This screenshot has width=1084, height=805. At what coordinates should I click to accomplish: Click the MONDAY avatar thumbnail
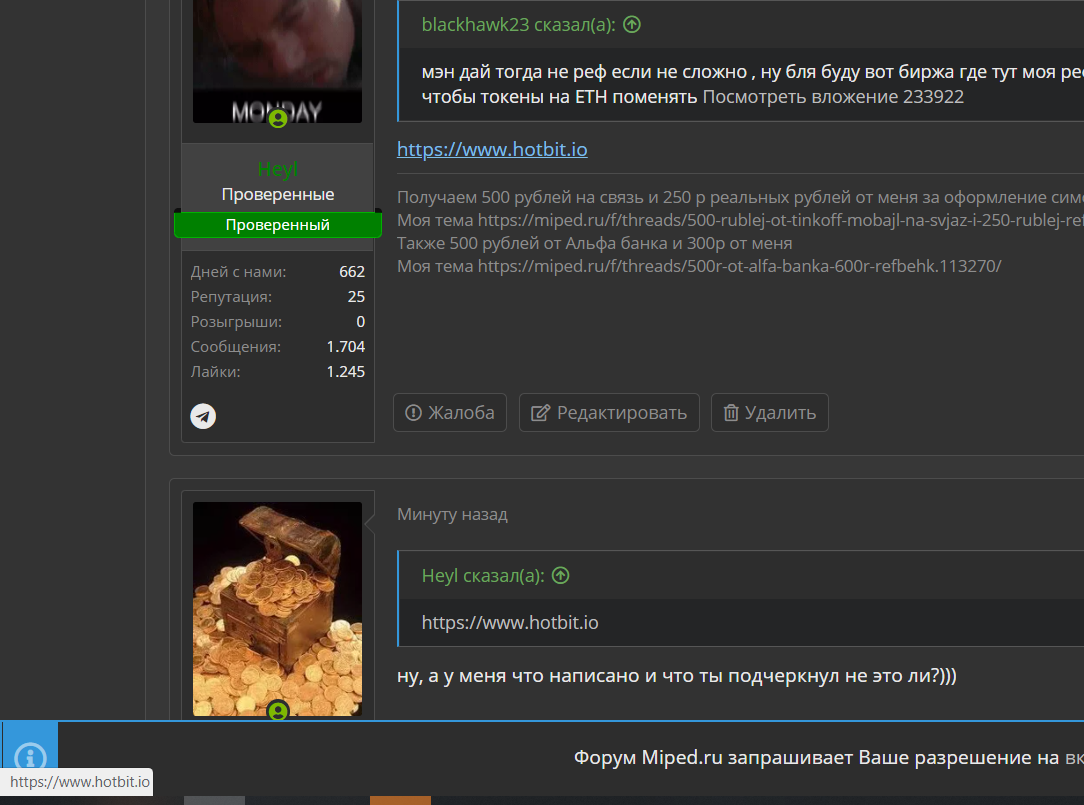pyautogui.click(x=277, y=62)
